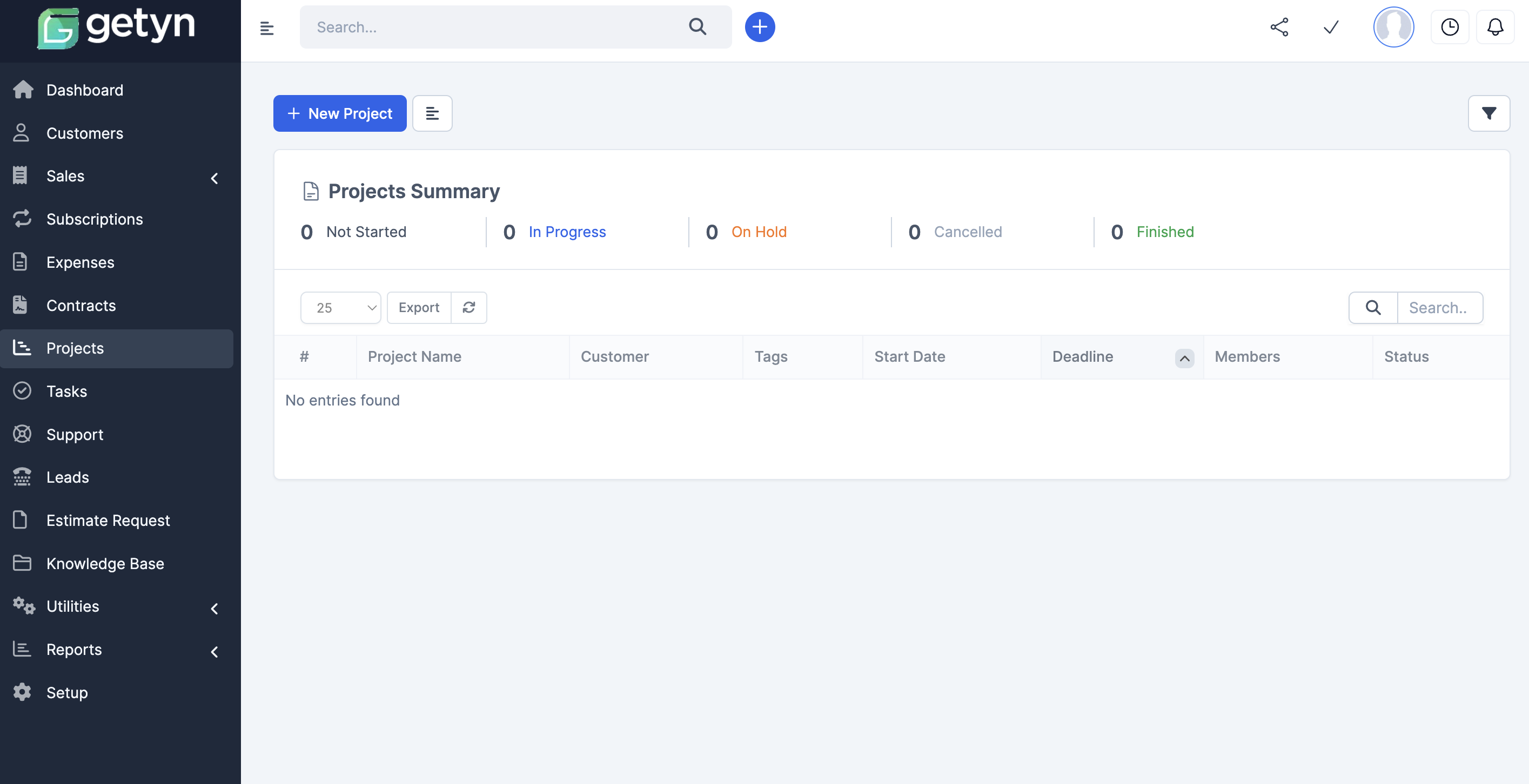Open the Reports menu item
This screenshot has height=784, width=1529.
73,650
